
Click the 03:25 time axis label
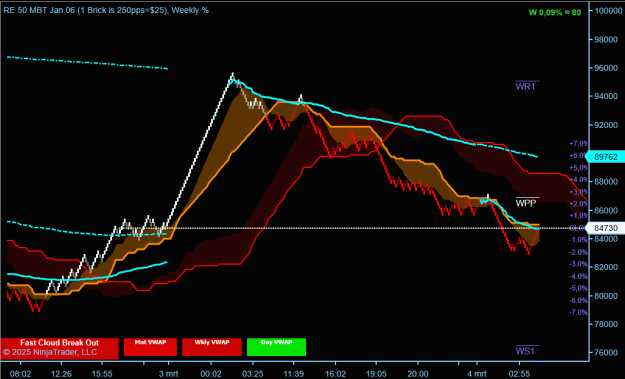coord(253,374)
